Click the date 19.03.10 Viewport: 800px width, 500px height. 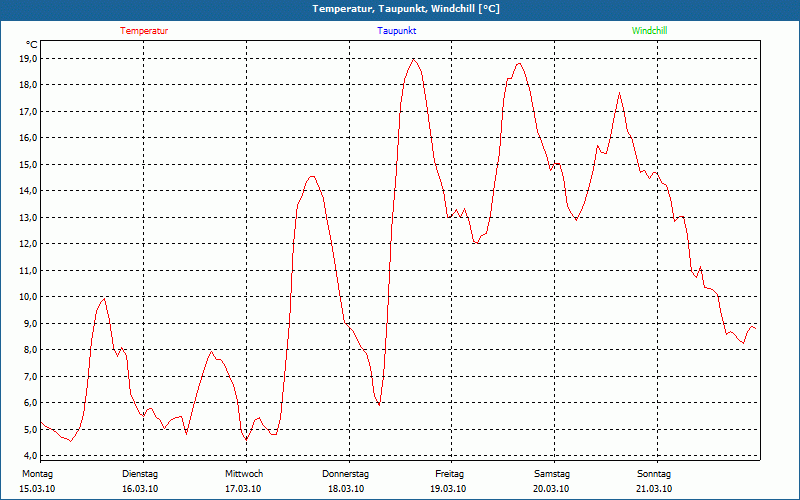[448, 489]
